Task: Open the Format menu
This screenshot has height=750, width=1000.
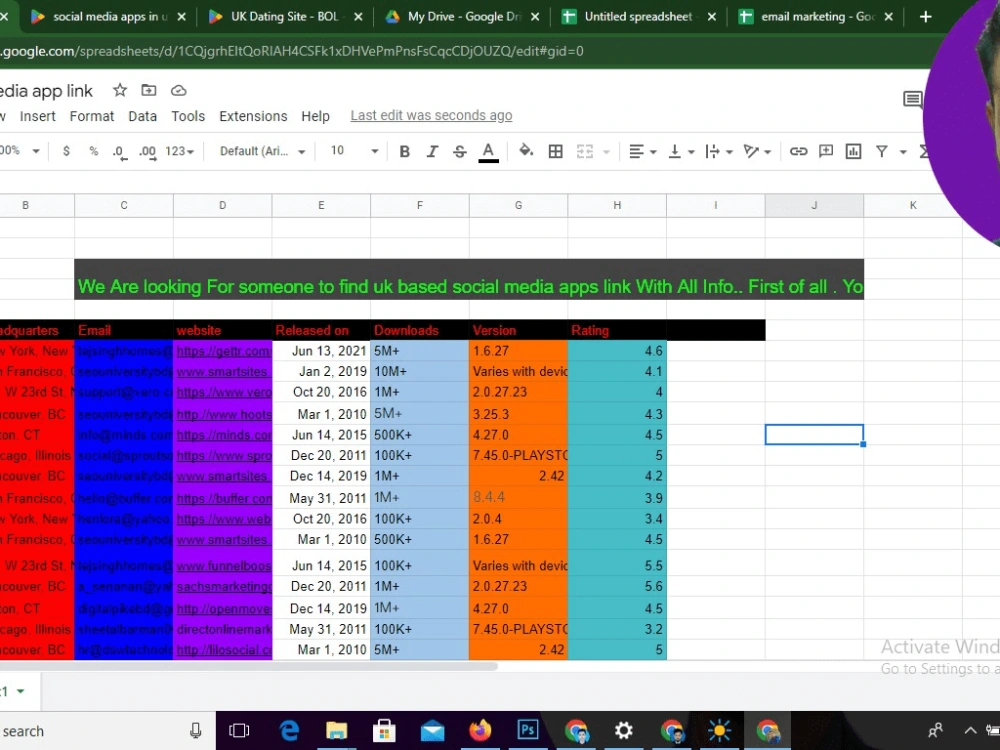Action: click(x=92, y=116)
